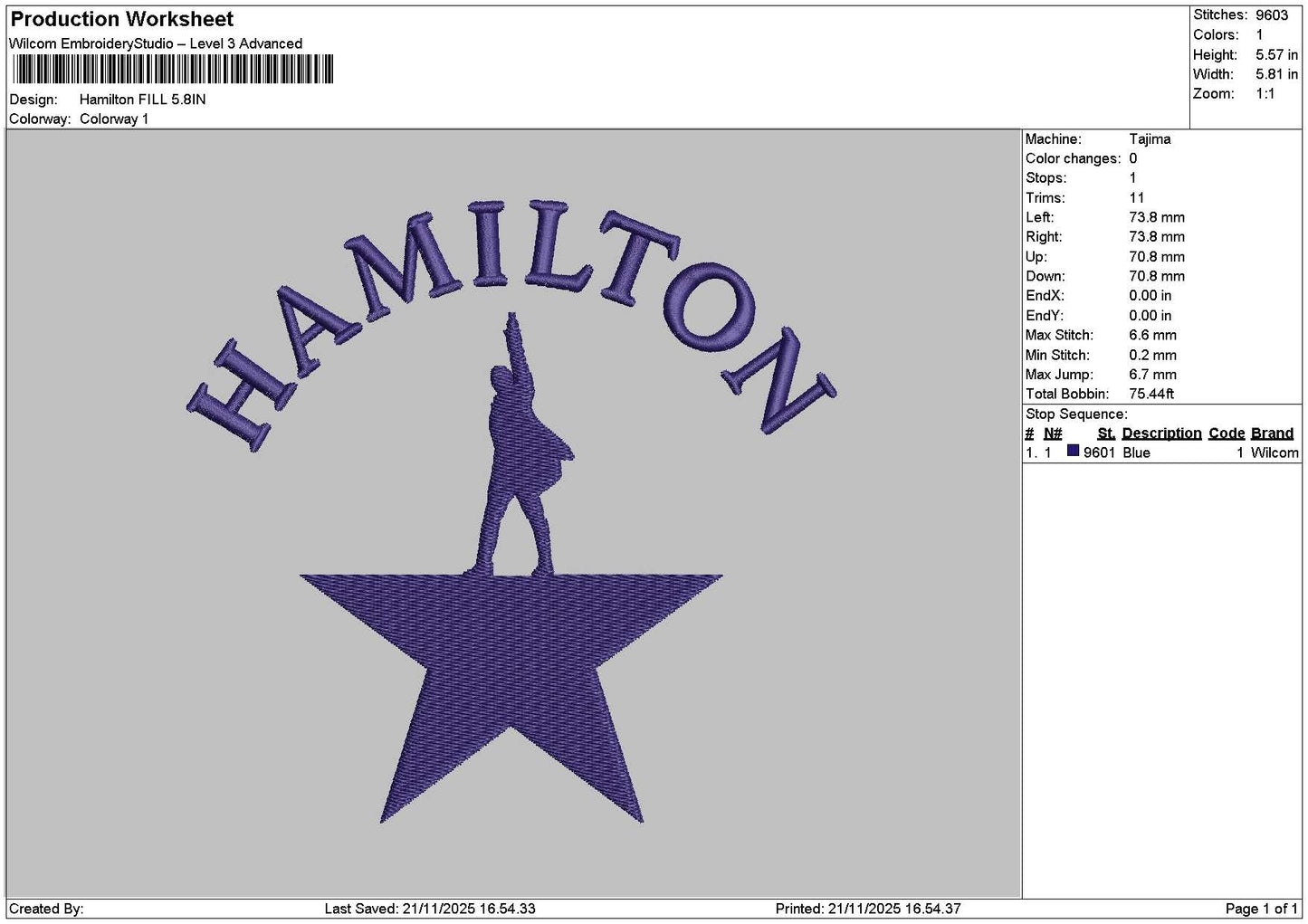Click the Max Jump value 6.7 mm
The image size is (1308, 924).
pos(1153,375)
